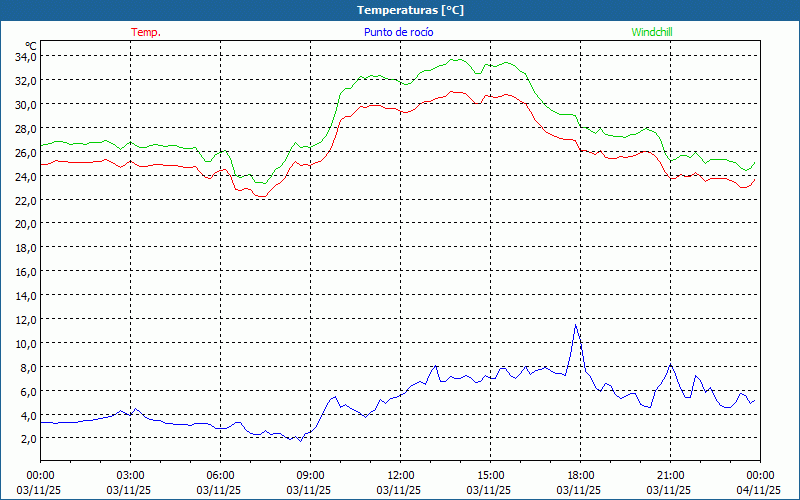Select the green Windchill legend label
Image resolution: width=800 pixels, height=500 pixels.
pos(652,32)
